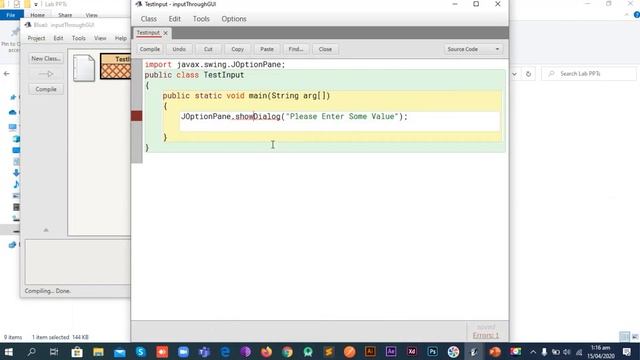Screen dimensions: 640x360
Task: Open Google Chrome from the taskbar
Action: 287,351
